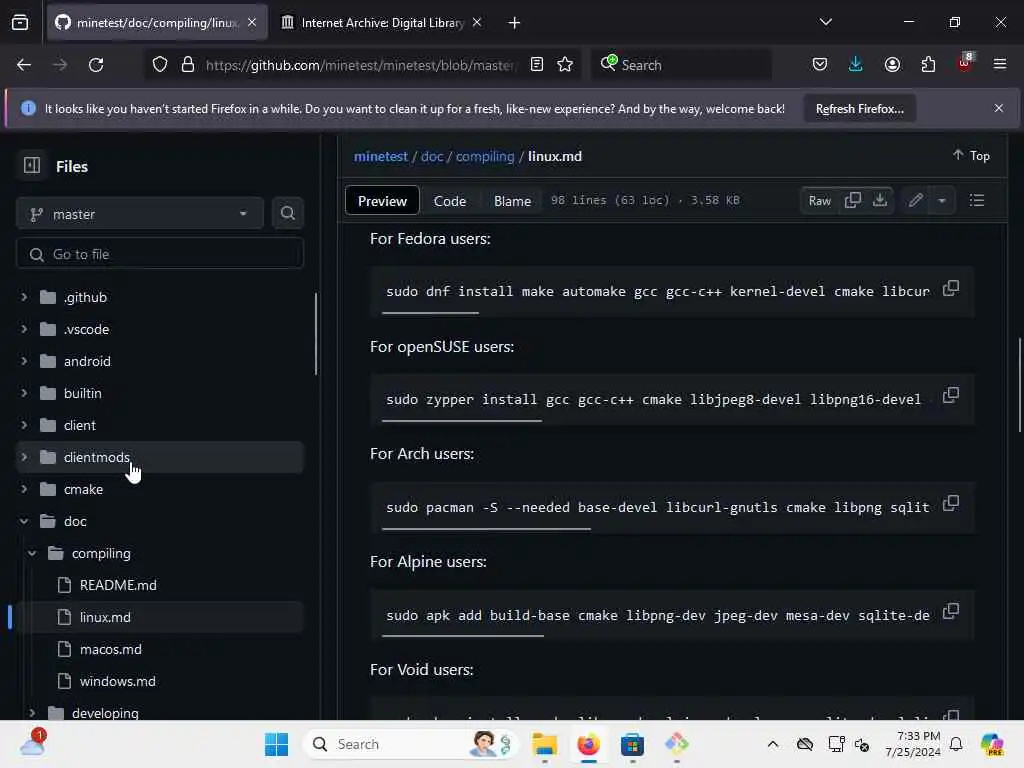1024x768 pixels.
Task: Open doc breadcrumb link
Action: pyautogui.click(x=432, y=157)
